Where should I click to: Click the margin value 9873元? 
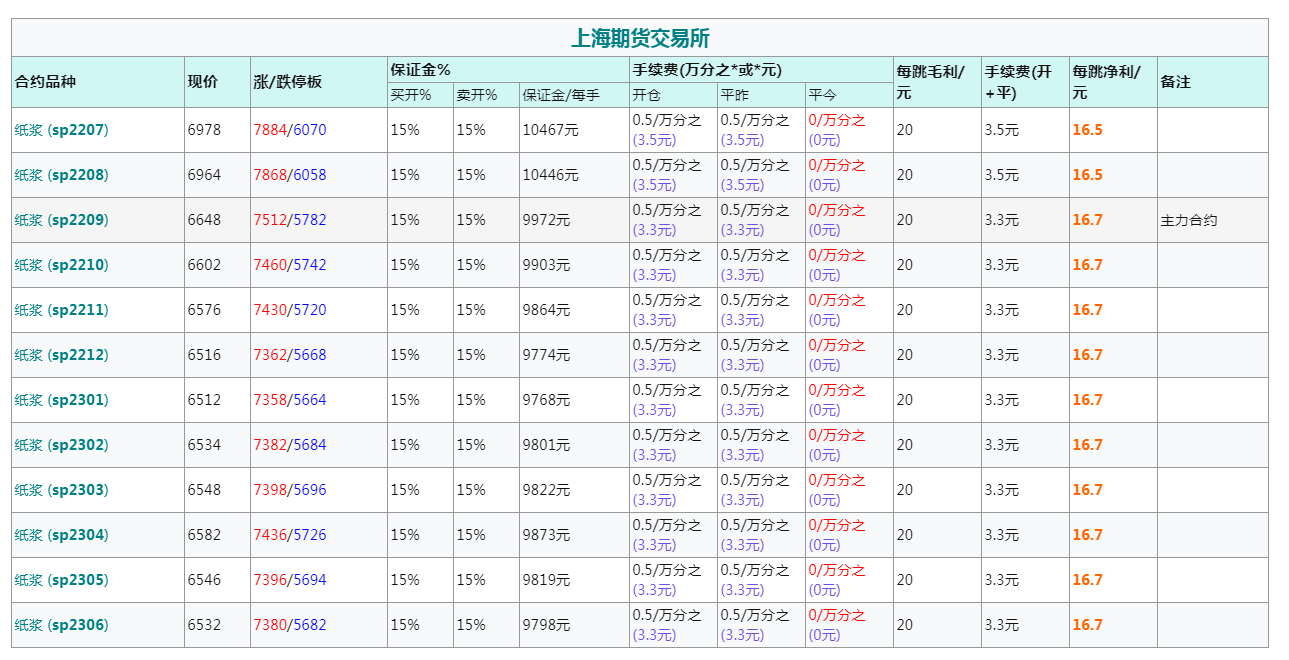pyautogui.click(x=546, y=535)
